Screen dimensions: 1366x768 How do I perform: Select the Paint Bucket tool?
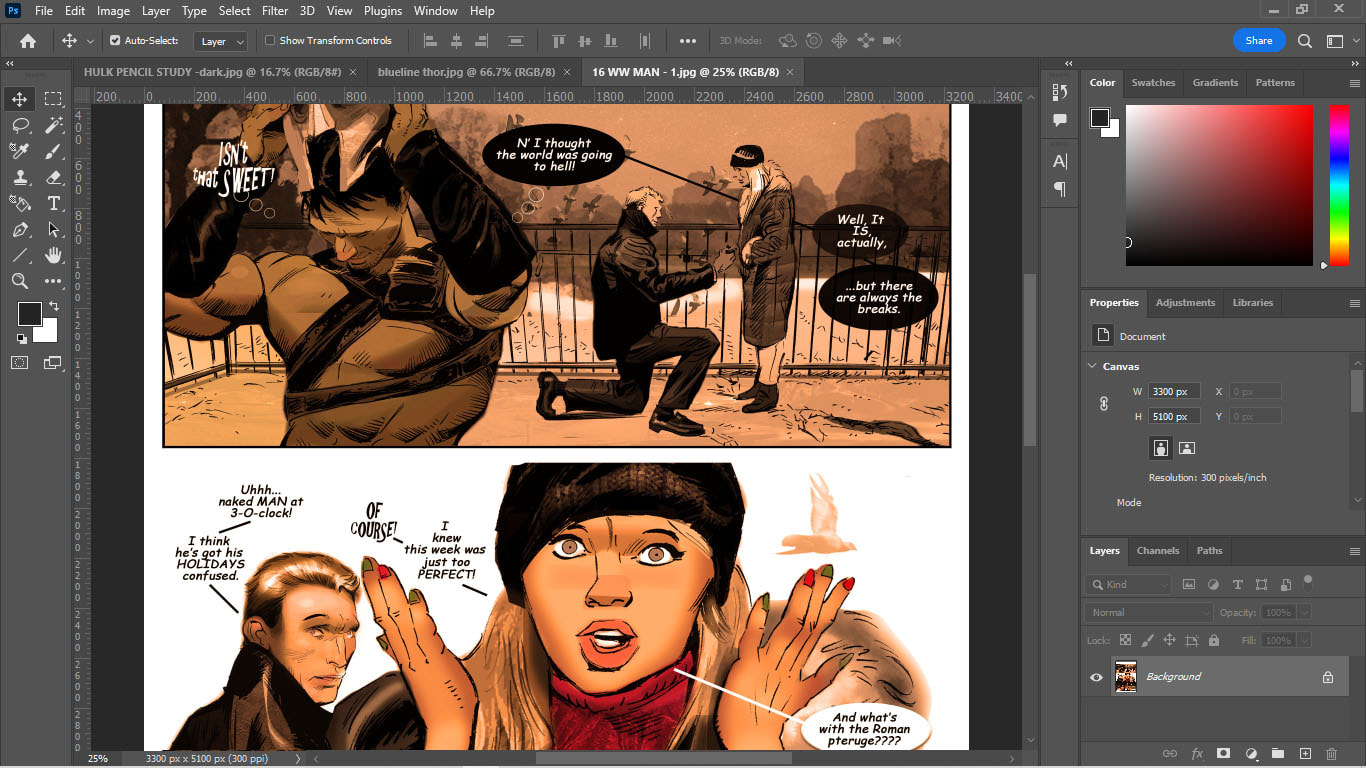point(19,203)
